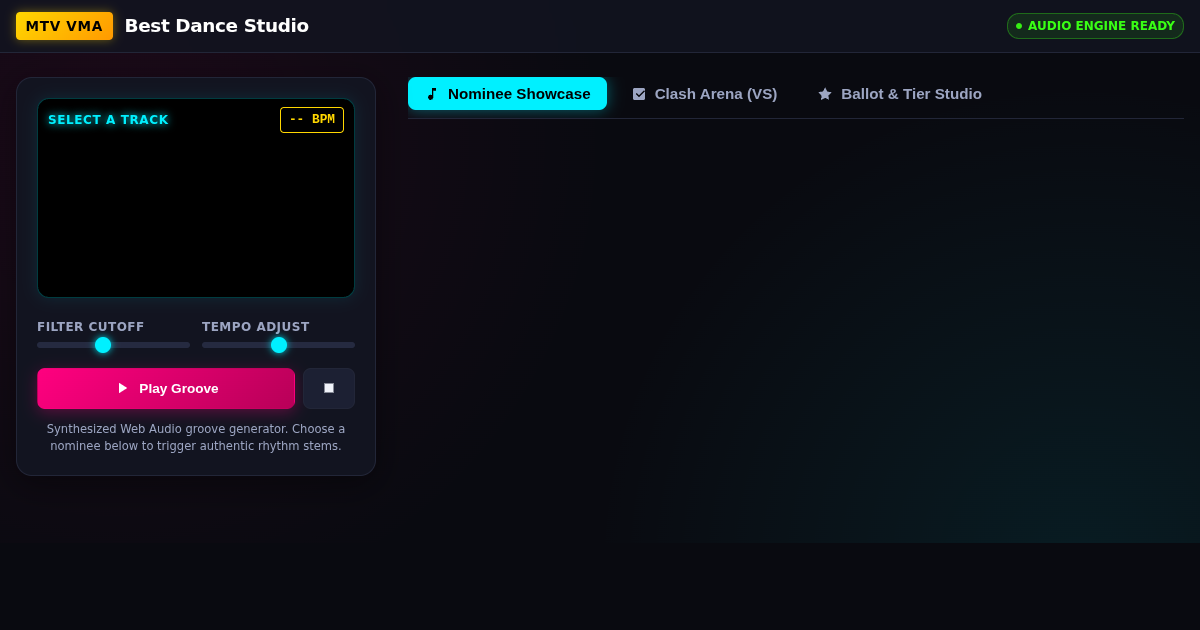Click the Best Dance Studio title
This screenshot has height=630, width=1200.
217,26
